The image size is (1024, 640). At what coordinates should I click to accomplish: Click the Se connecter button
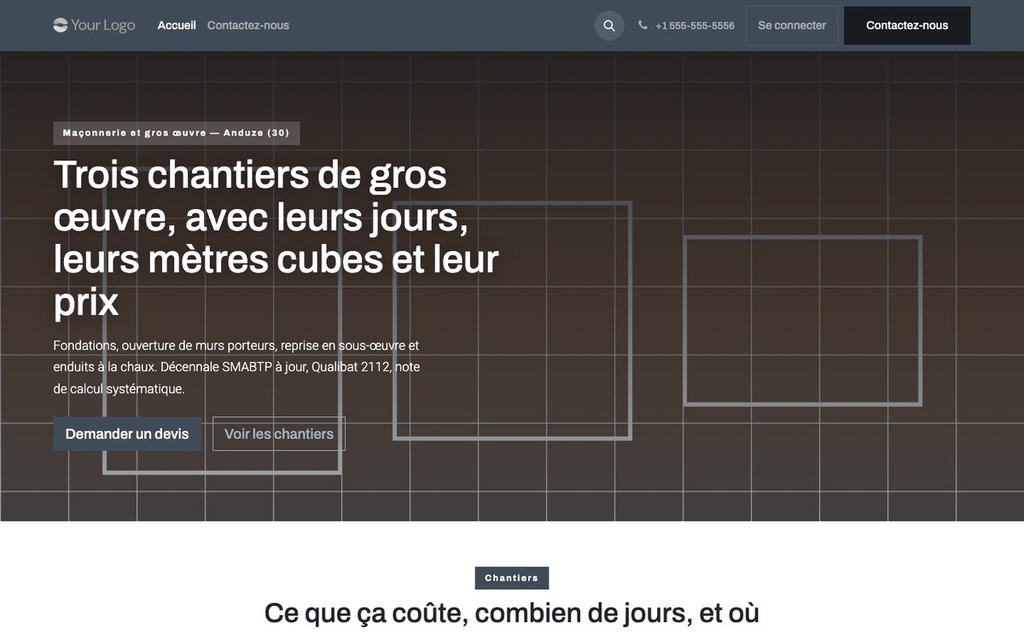(792, 25)
